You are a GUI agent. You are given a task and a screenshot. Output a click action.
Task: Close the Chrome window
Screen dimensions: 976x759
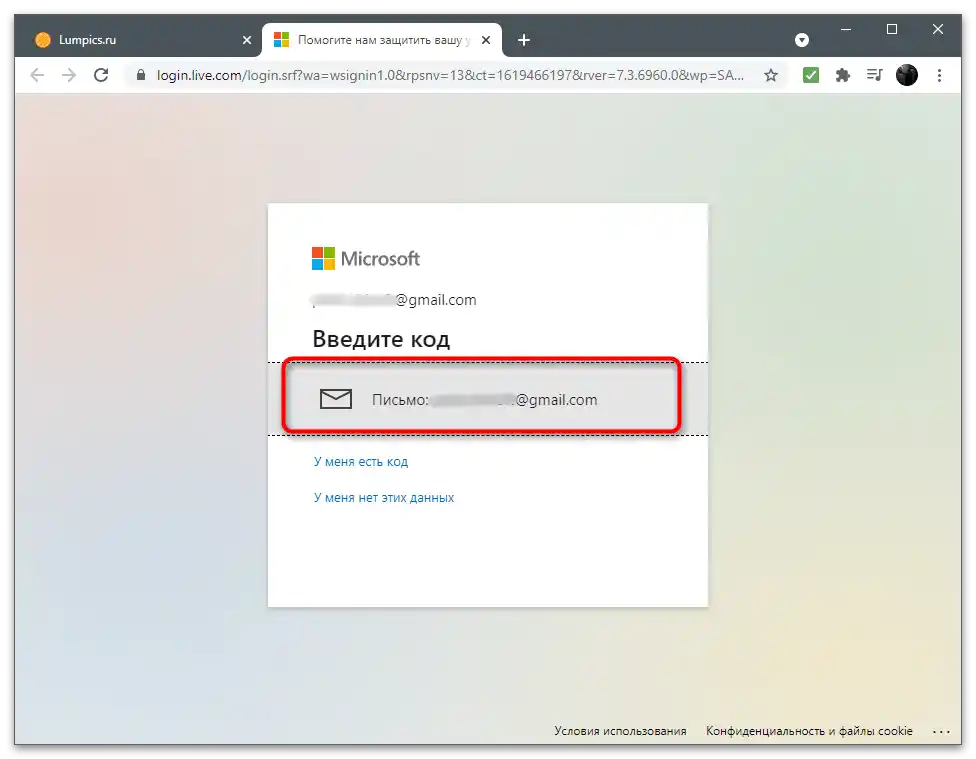coord(938,29)
